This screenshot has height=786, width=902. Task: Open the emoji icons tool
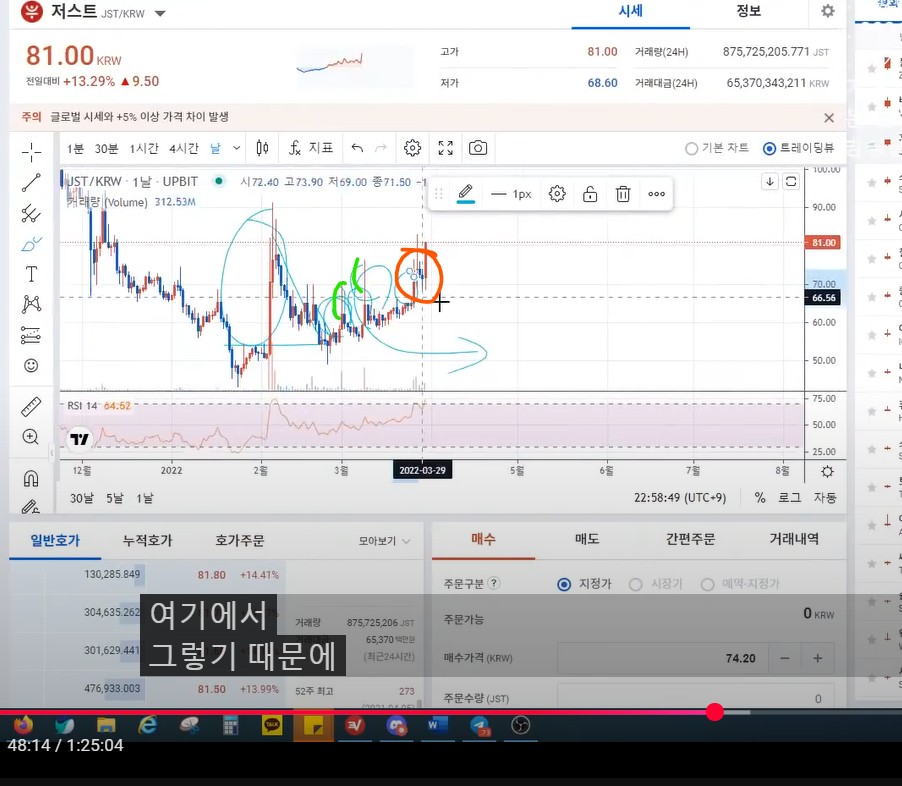point(31,365)
